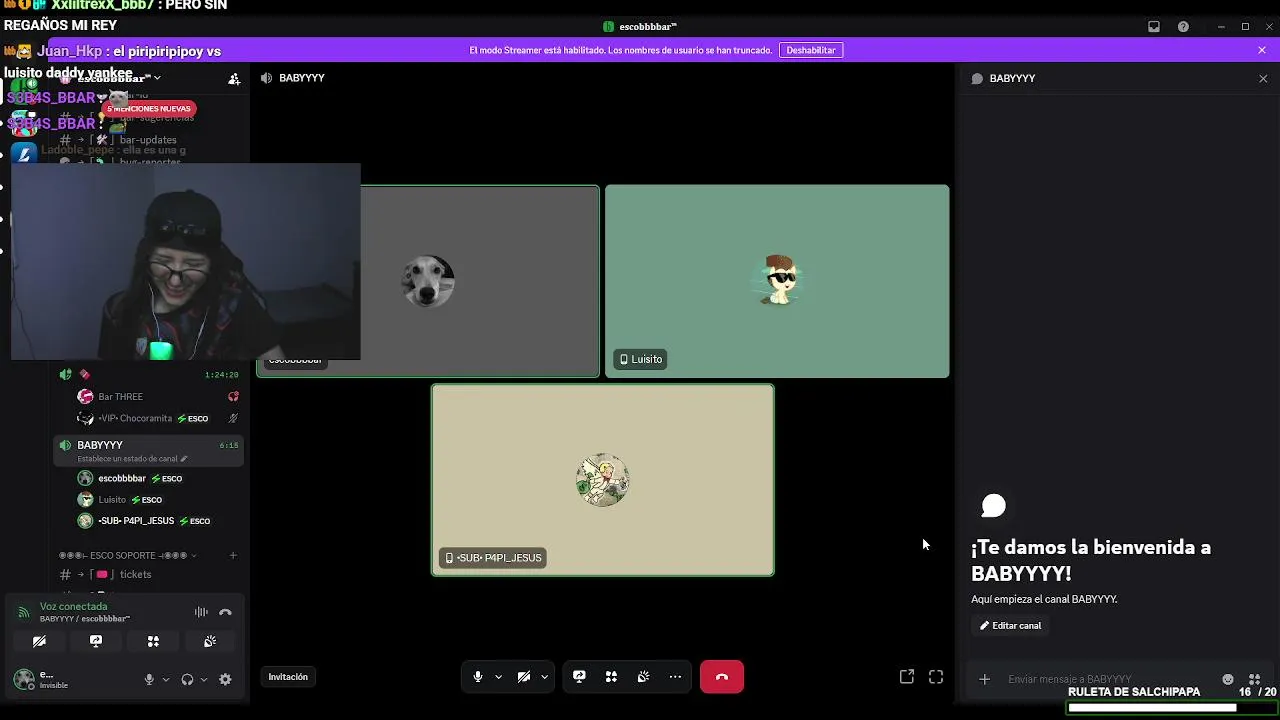The image size is (1280, 720).
Task: Deafen with headphones icon in user panel
Action: pyautogui.click(x=187, y=679)
